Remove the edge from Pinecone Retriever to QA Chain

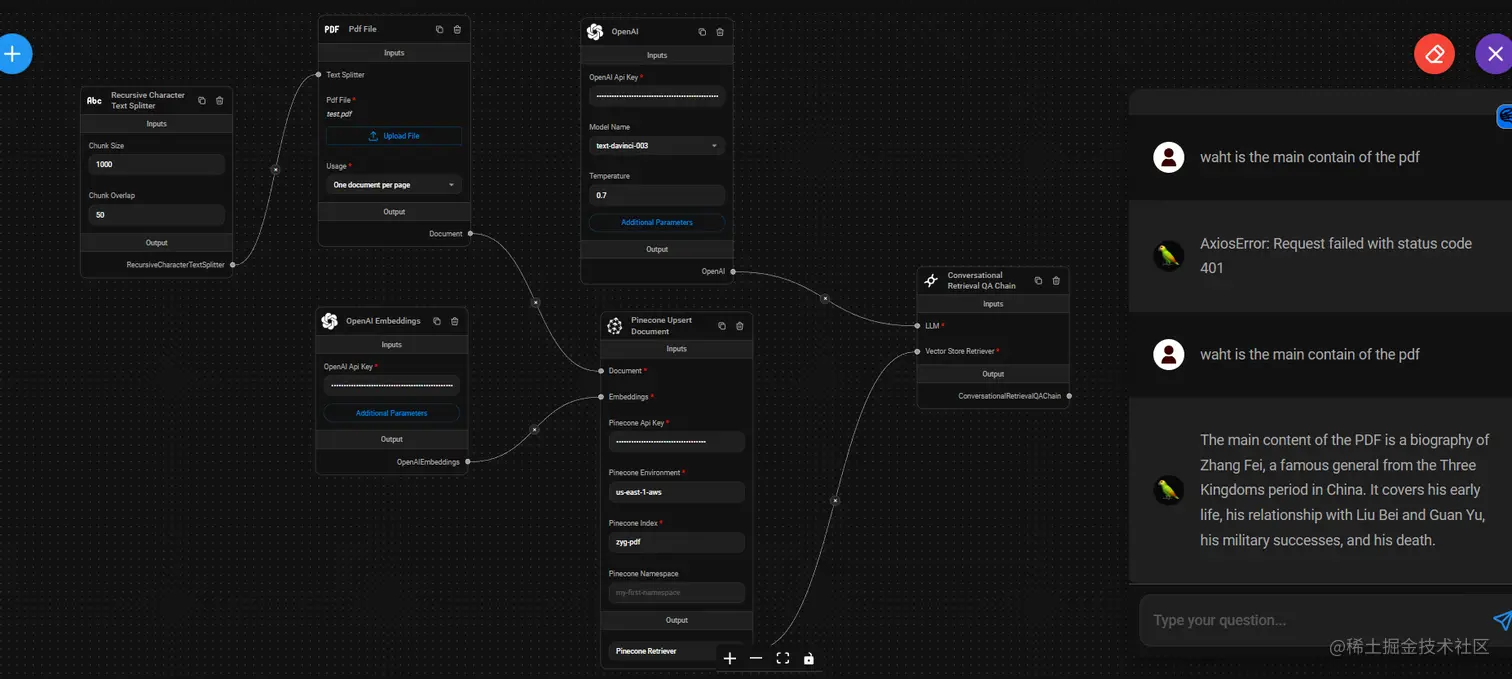[x=835, y=501]
